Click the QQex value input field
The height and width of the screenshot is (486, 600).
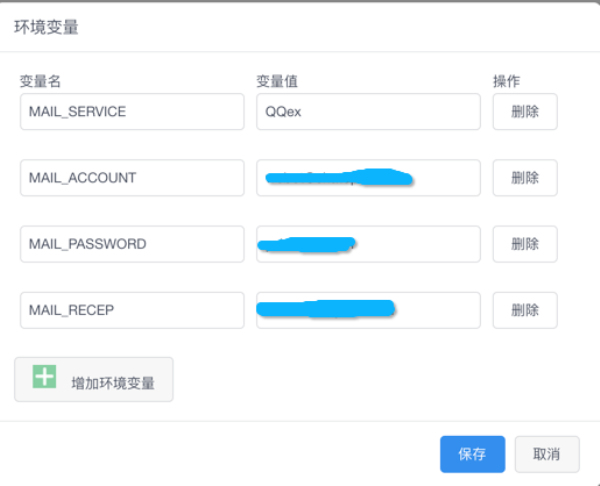[368, 112]
